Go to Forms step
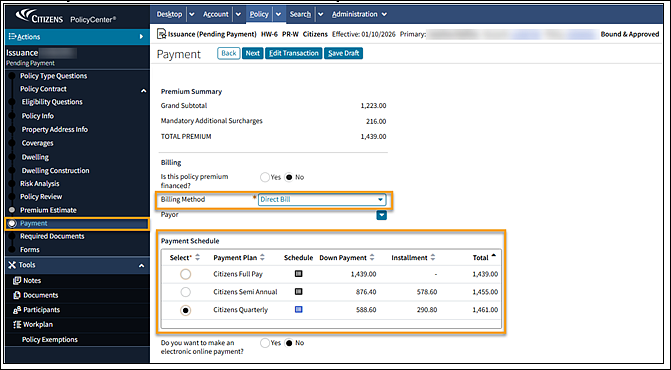Screen dimensions: 671x370 click(30, 249)
